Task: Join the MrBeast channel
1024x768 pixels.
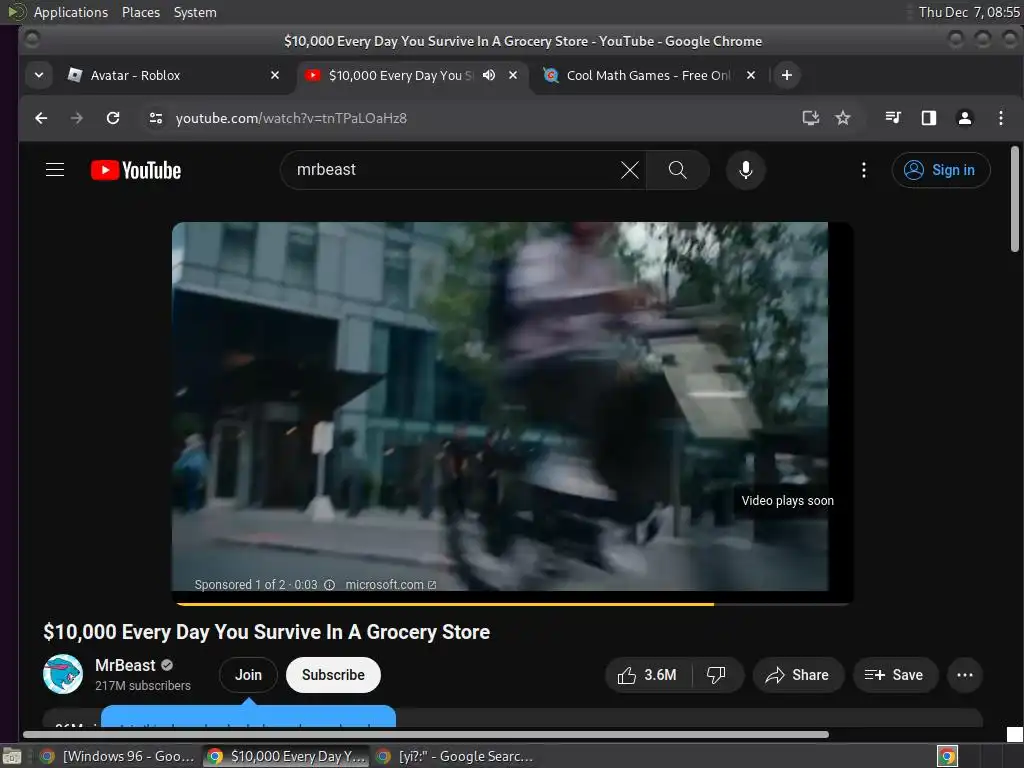Action: (x=248, y=675)
